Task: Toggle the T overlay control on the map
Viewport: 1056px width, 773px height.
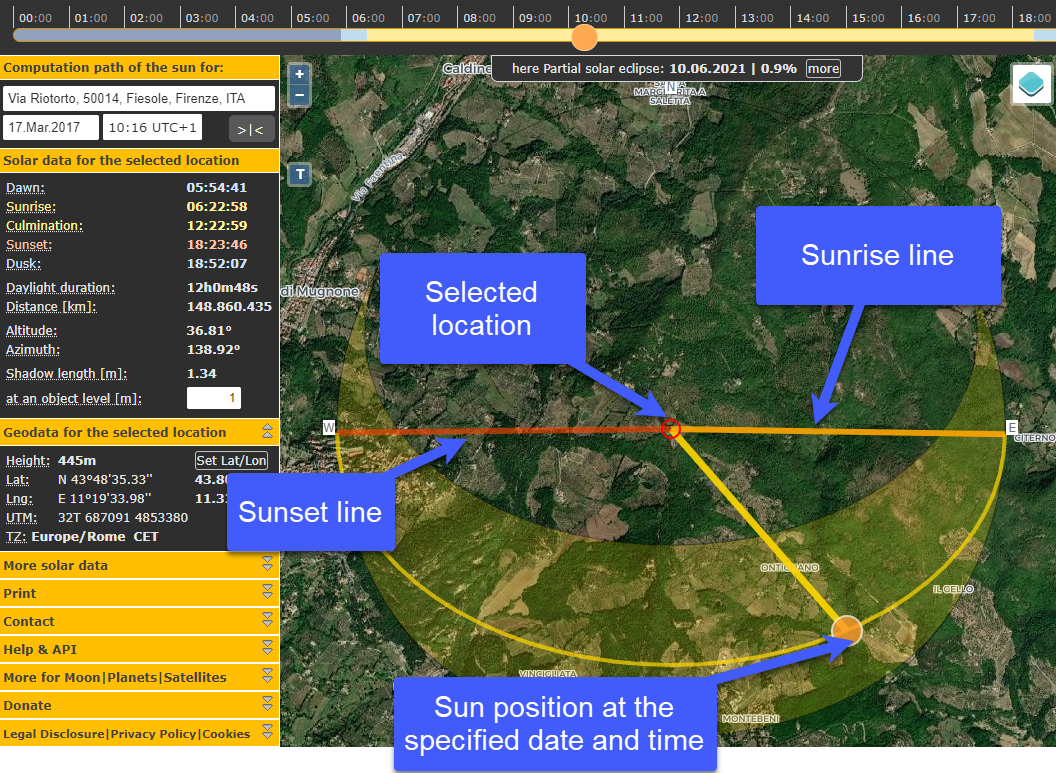Action: click(x=298, y=174)
